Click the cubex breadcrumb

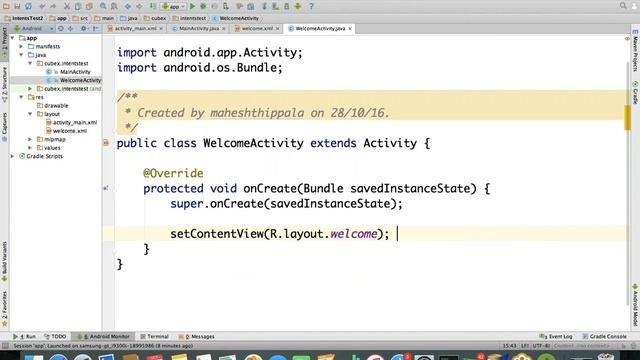click(x=155, y=18)
